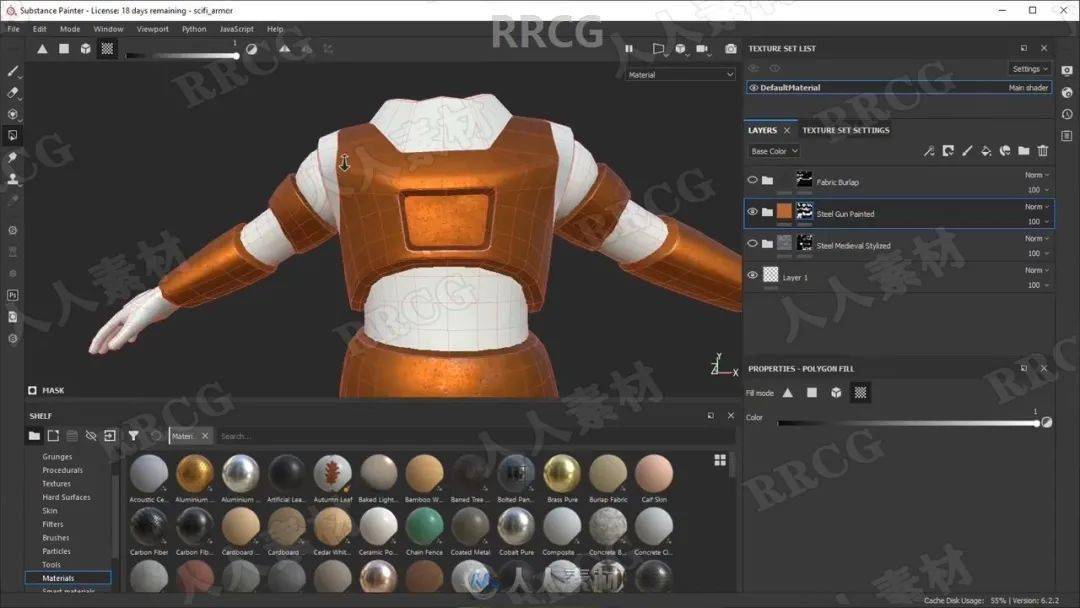1080x608 pixels.
Task: Toggle visibility of Steel Medieval Stylized layer
Action: (x=753, y=244)
